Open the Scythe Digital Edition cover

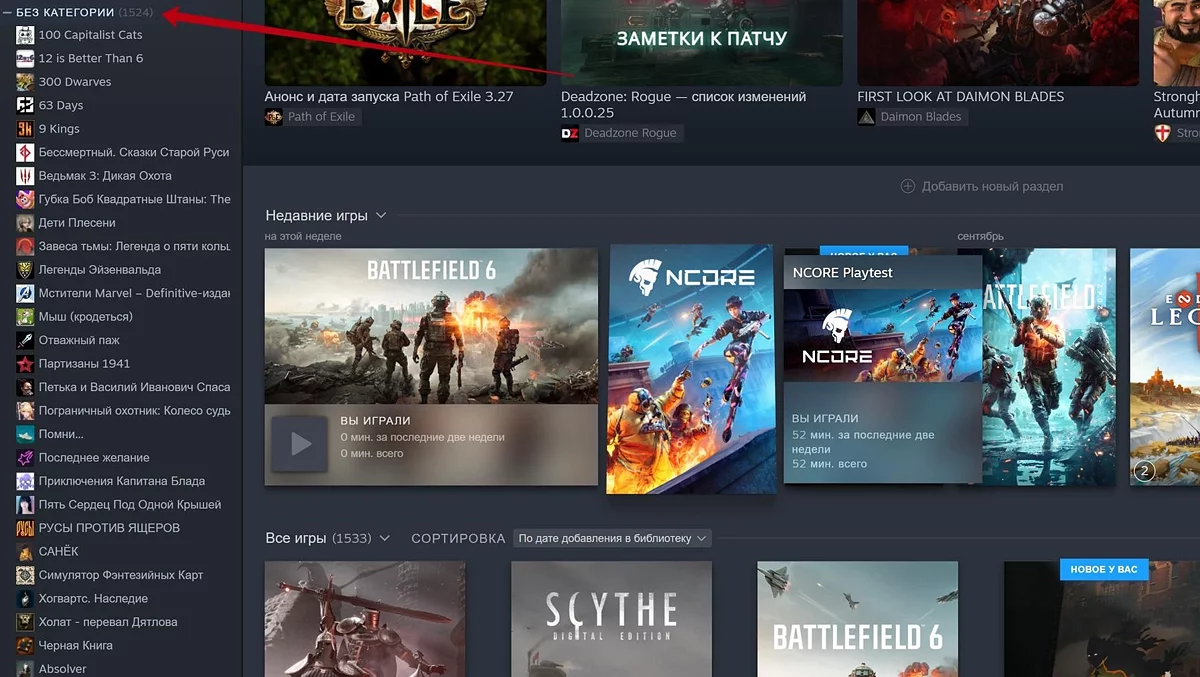611,618
